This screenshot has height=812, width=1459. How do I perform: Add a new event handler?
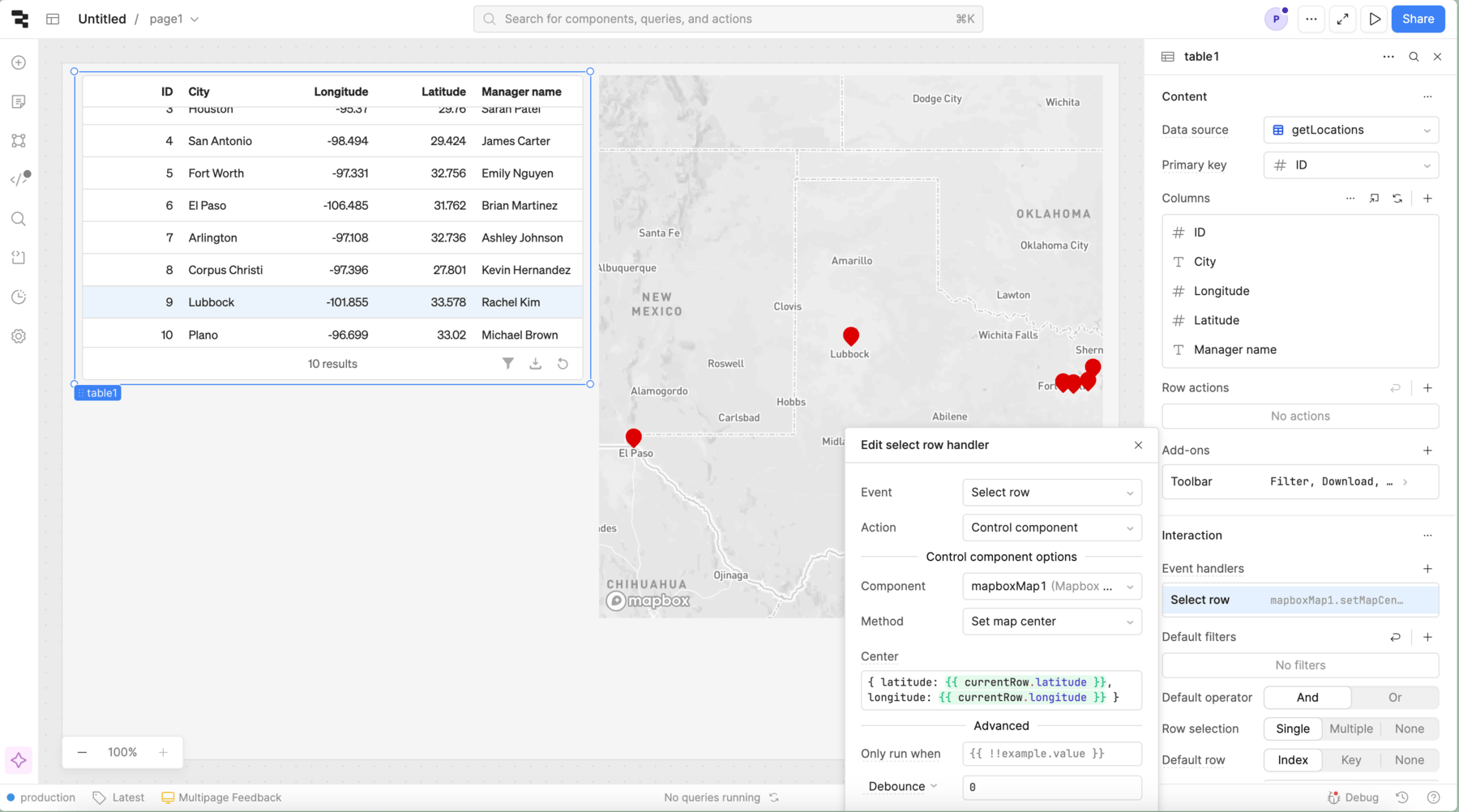[1427, 569]
